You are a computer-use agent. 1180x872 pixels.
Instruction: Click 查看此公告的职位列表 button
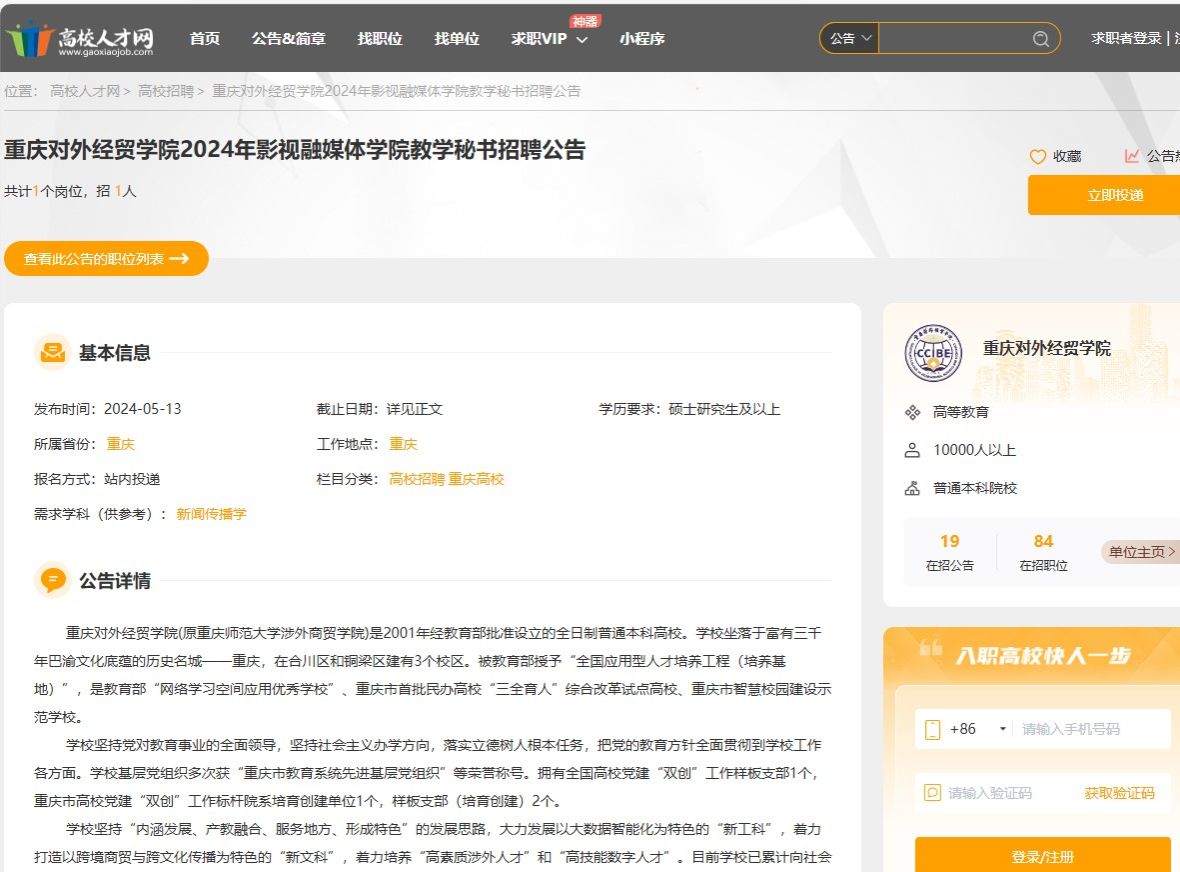106,258
